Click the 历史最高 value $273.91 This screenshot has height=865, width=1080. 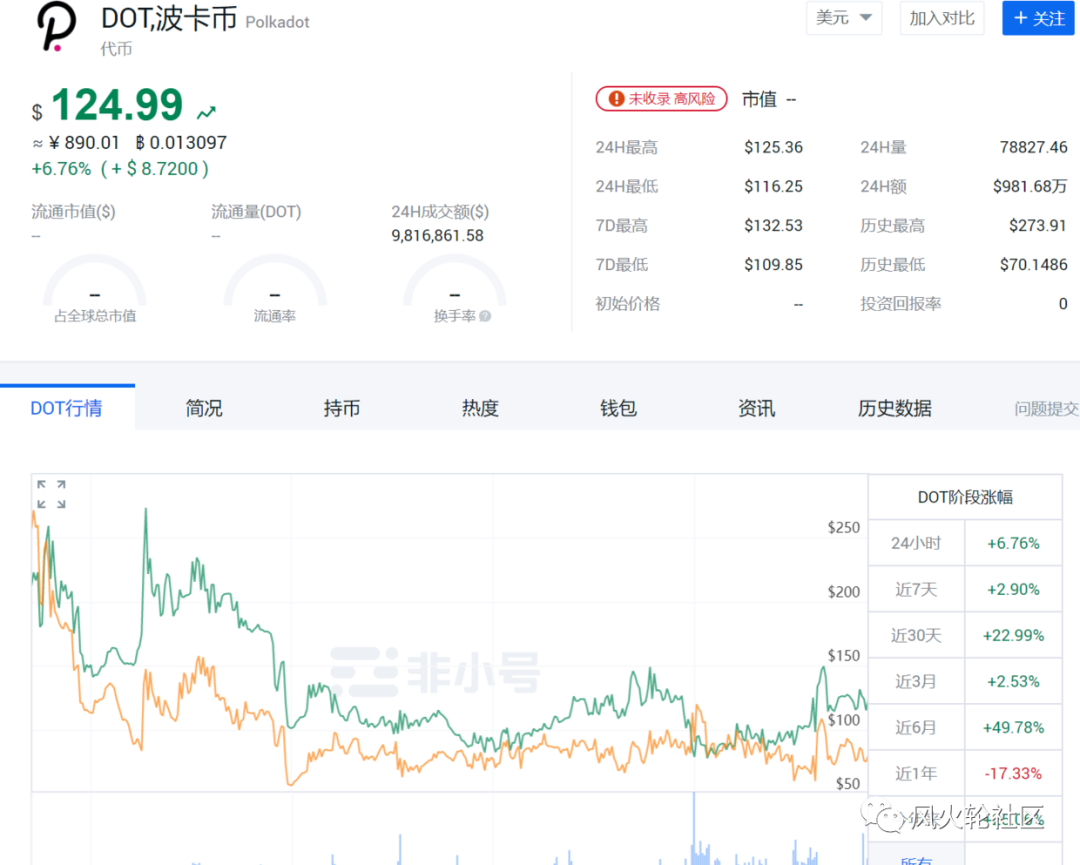point(1038,226)
